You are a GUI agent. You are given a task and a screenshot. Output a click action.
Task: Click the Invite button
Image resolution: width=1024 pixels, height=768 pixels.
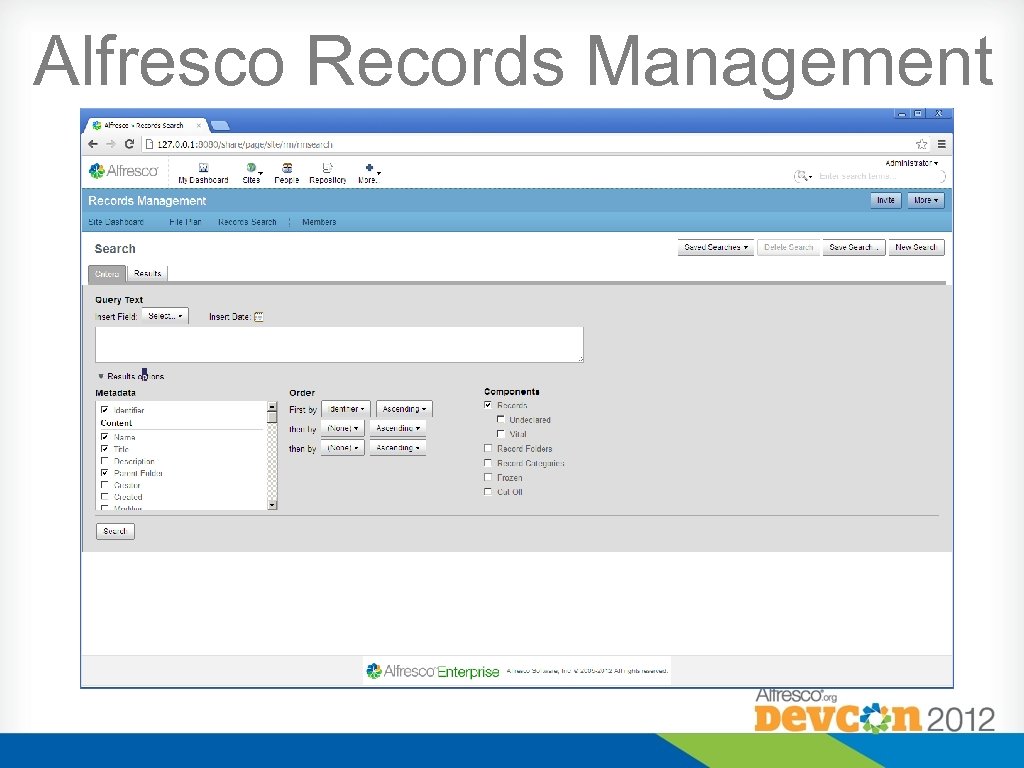click(886, 200)
